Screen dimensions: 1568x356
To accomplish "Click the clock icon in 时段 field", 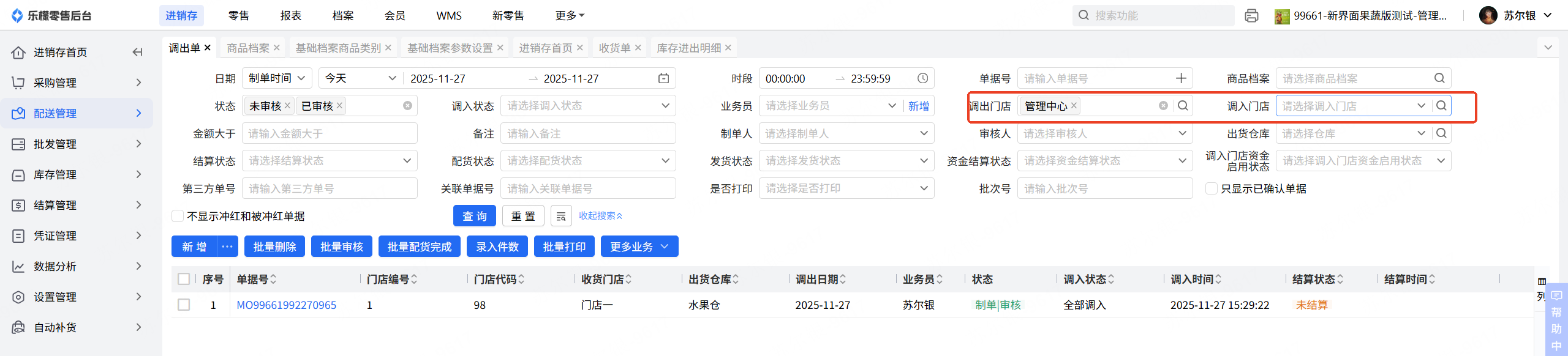I will point(922,78).
